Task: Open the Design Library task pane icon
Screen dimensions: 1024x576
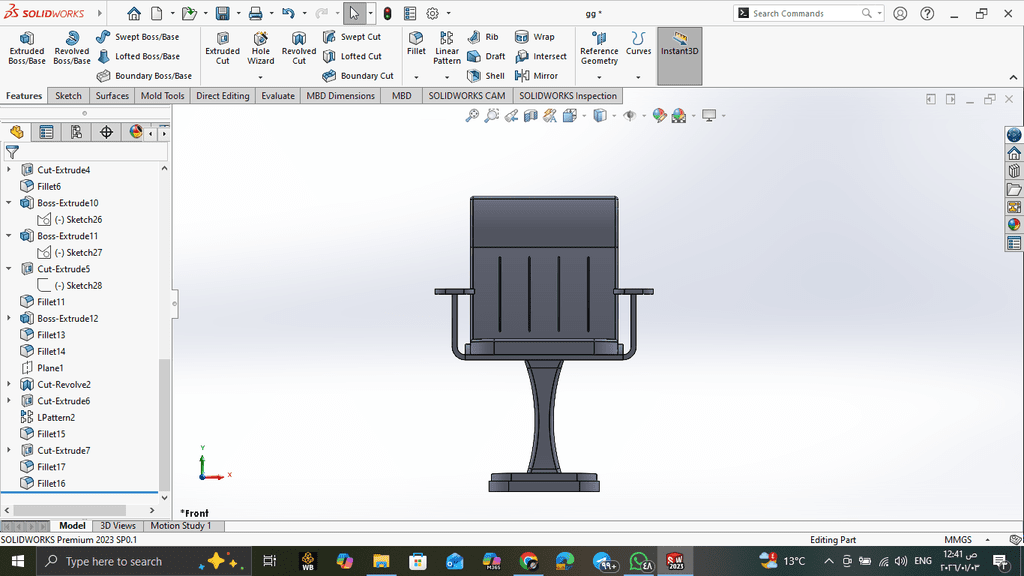Action: click(1014, 172)
